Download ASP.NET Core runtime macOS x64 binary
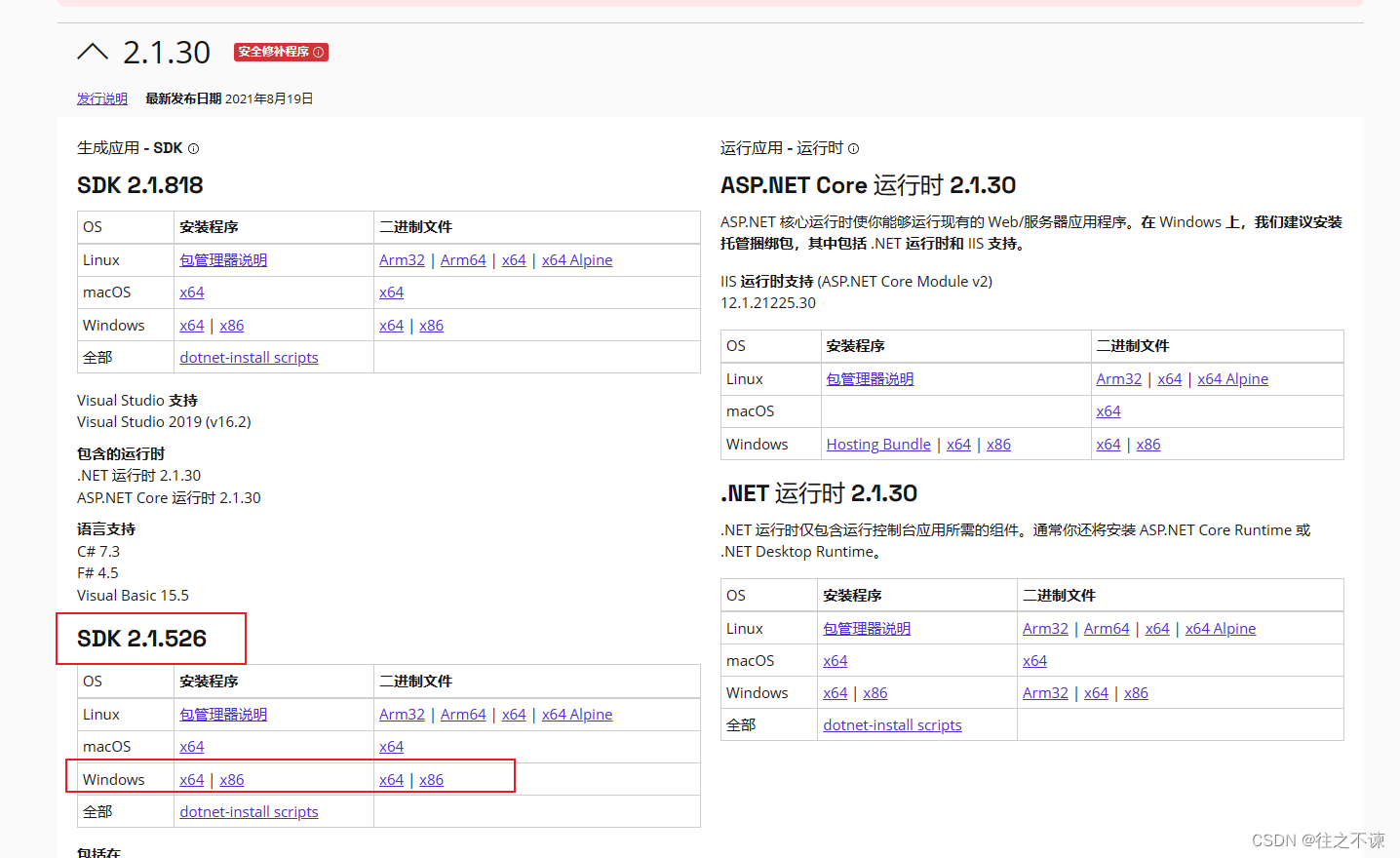The height and width of the screenshot is (858, 1400). click(x=1108, y=411)
